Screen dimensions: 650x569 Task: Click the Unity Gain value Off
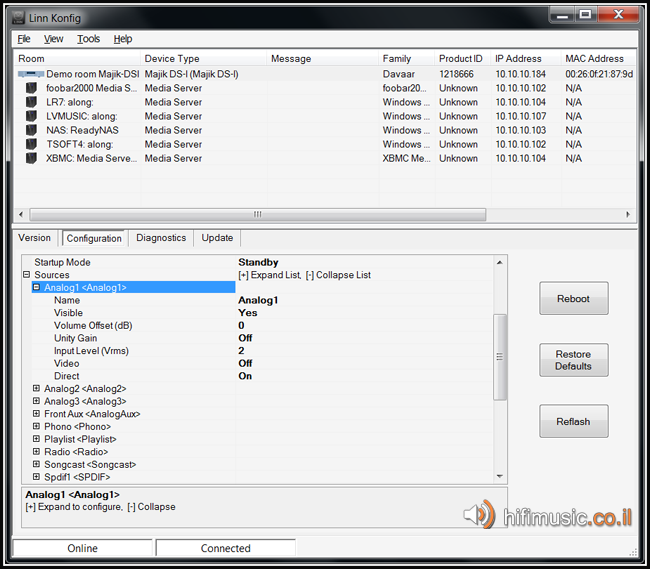pyautogui.click(x=245, y=338)
